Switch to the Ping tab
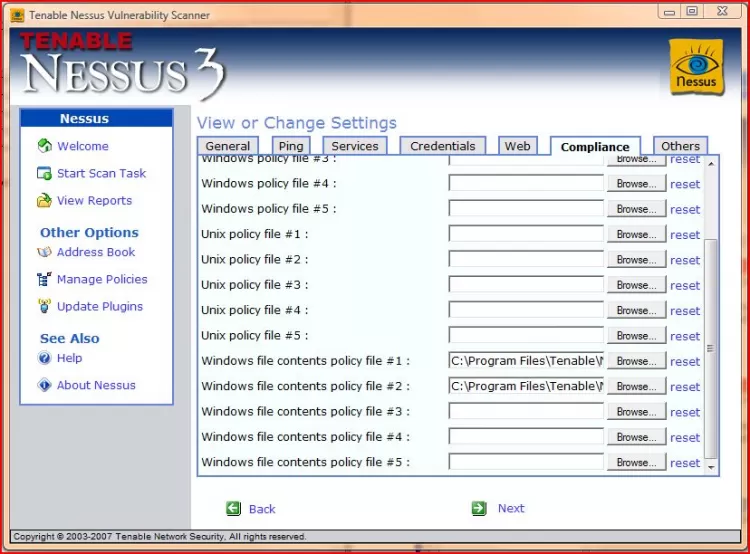The image size is (750, 554). pyautogui.click(x=291, y=146)
